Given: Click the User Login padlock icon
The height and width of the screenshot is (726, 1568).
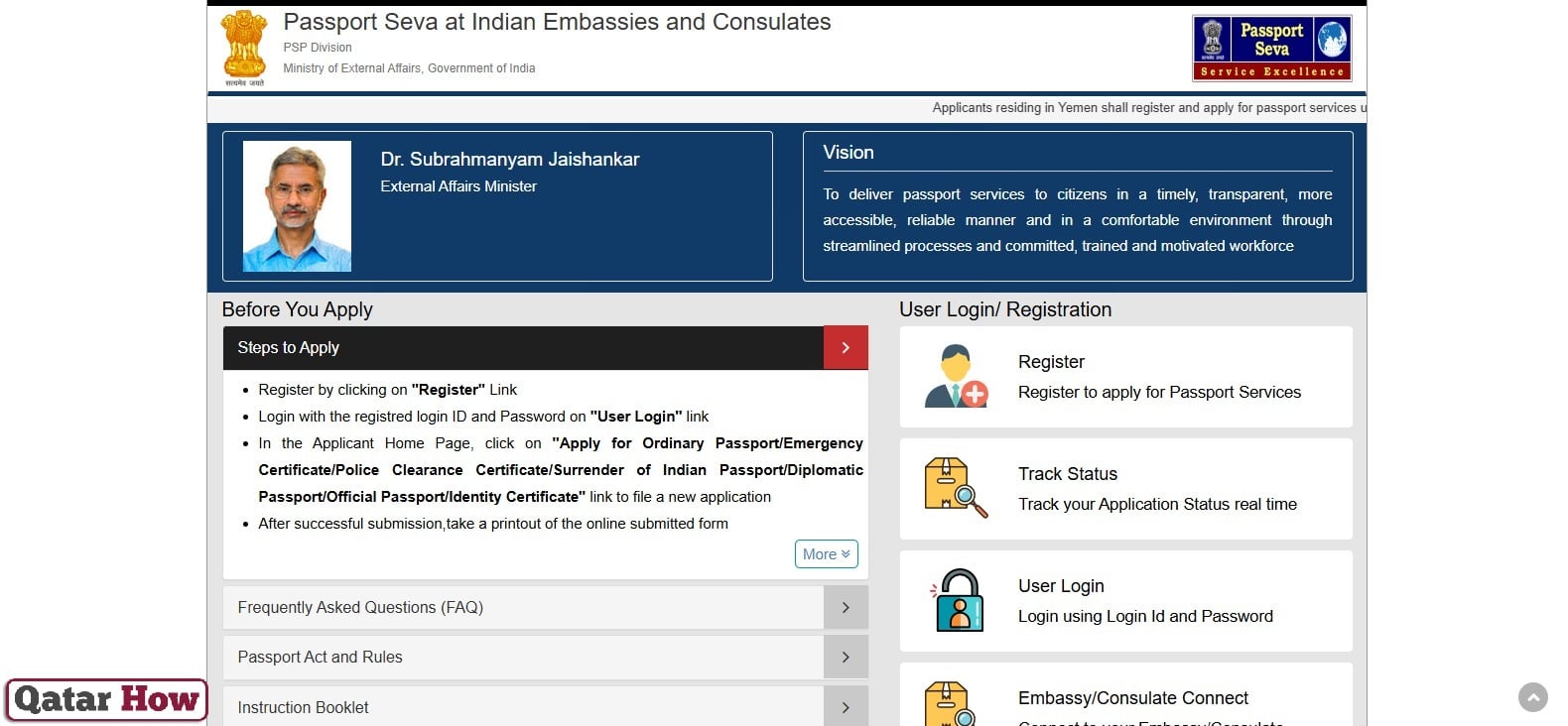Looking at the screenshot, I should [x=957, y=600].
